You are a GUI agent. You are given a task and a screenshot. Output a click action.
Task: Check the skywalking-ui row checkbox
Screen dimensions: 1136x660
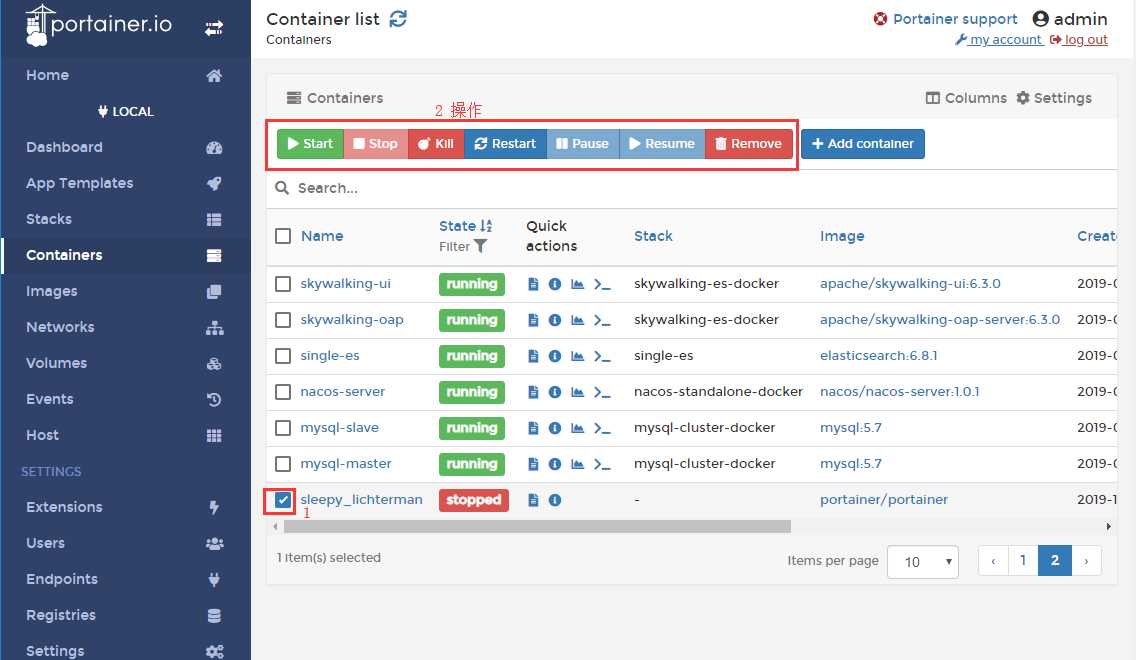[x=283, y=284]
